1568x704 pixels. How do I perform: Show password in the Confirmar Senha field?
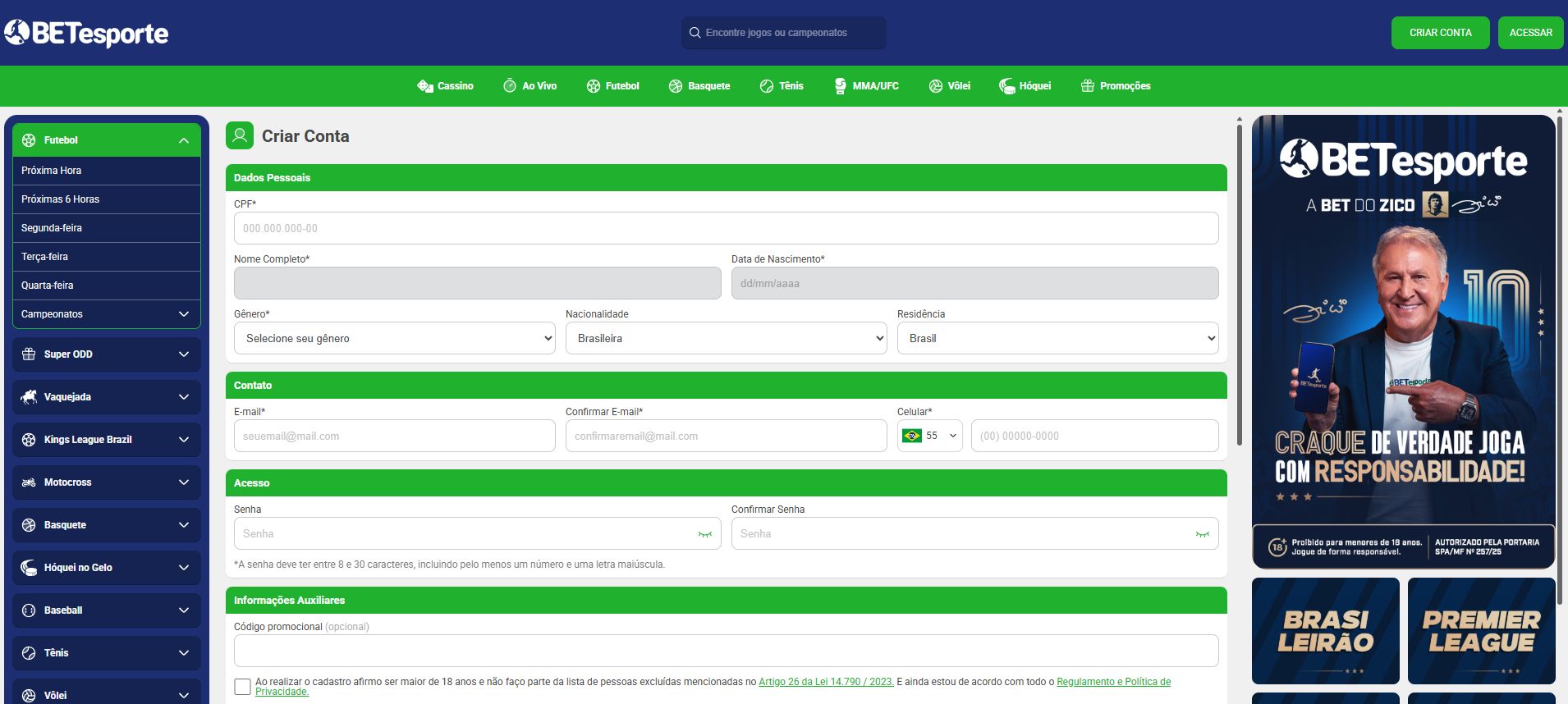coord(1202,534)
